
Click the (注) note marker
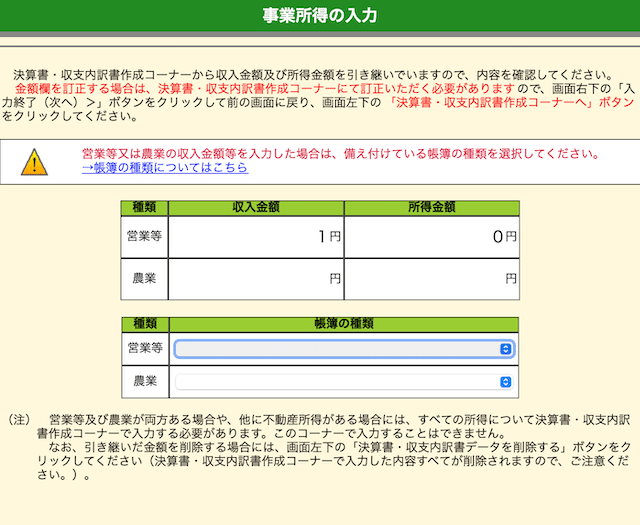[19, 419]
